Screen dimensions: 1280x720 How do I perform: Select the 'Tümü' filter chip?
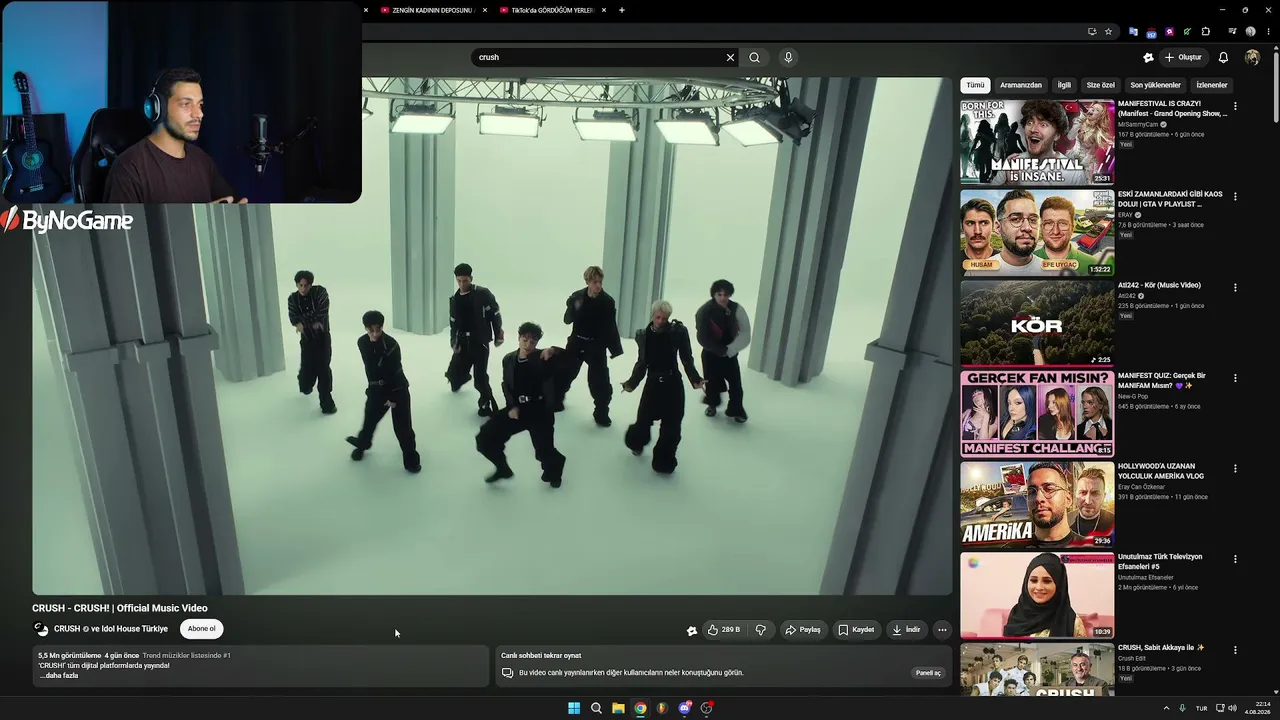(x=975, y=85)
